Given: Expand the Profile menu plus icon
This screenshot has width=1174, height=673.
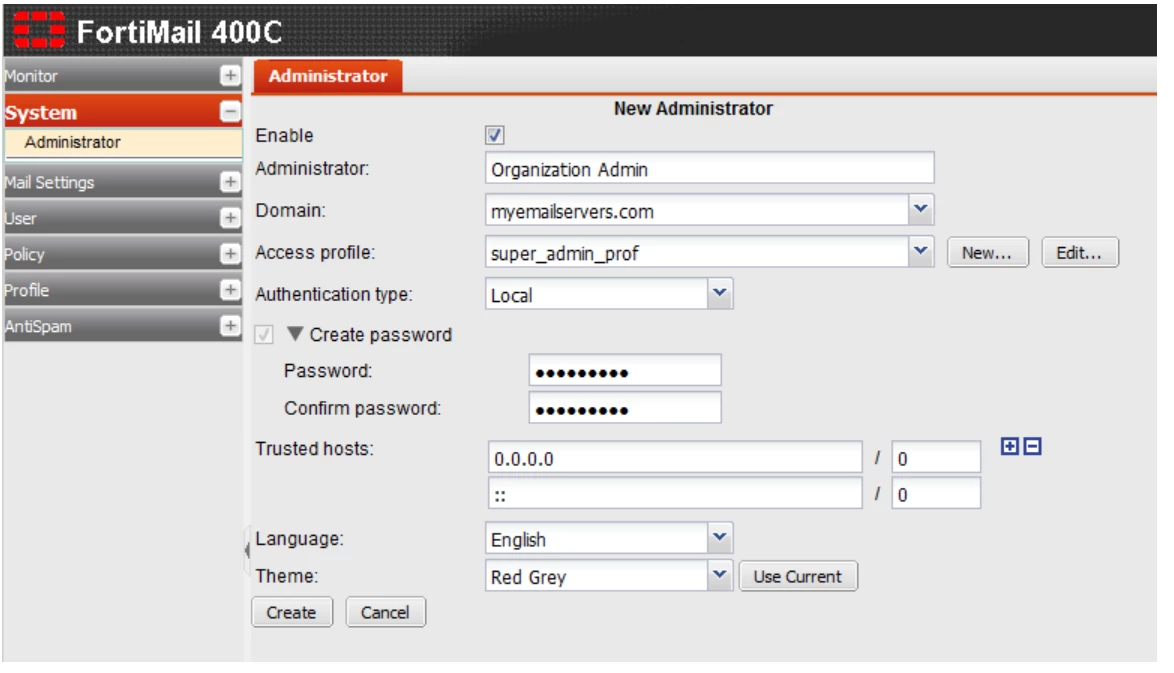Looking at the screenshot, I should tap(231, 290).
